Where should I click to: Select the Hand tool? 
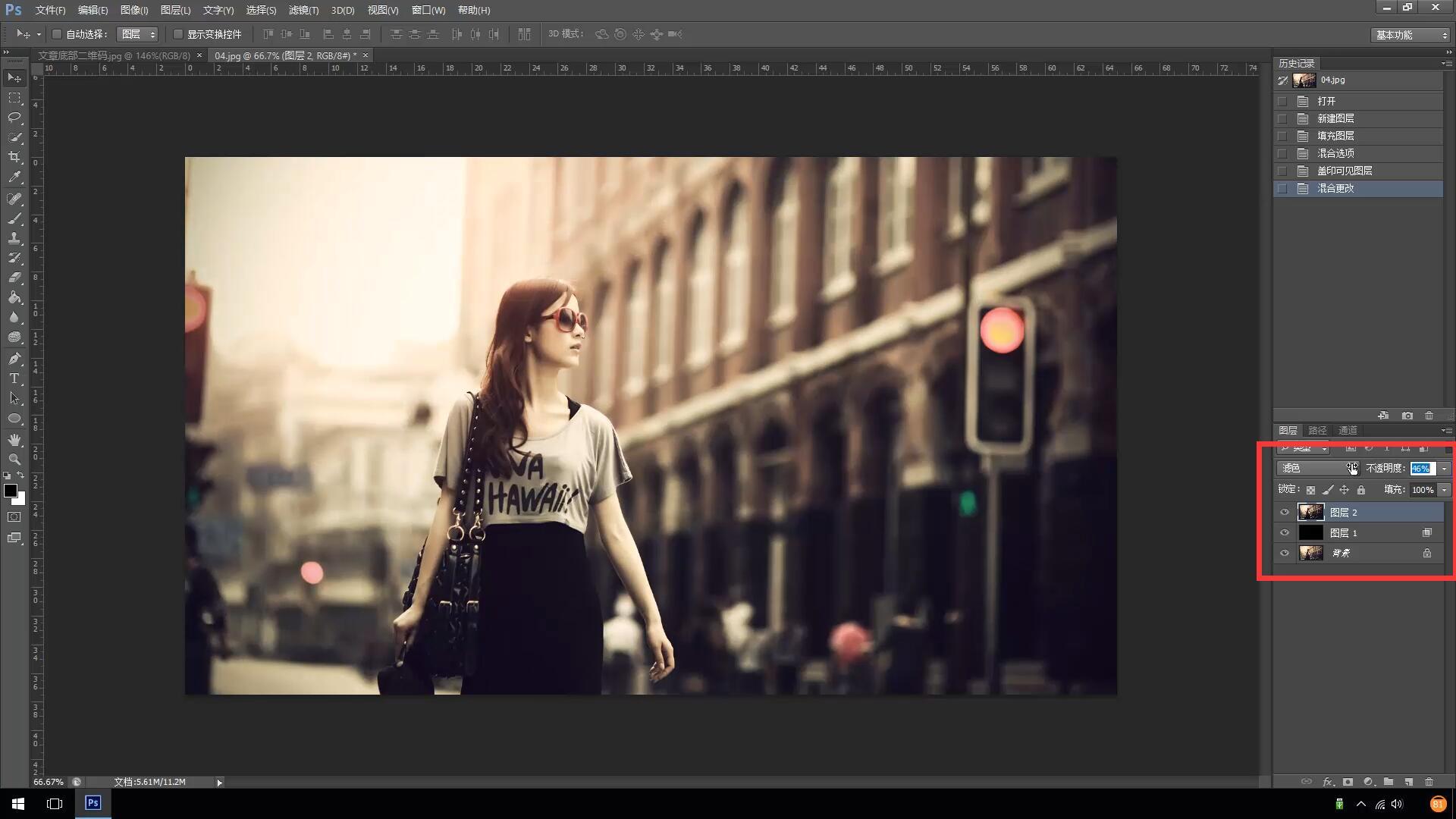14,440
